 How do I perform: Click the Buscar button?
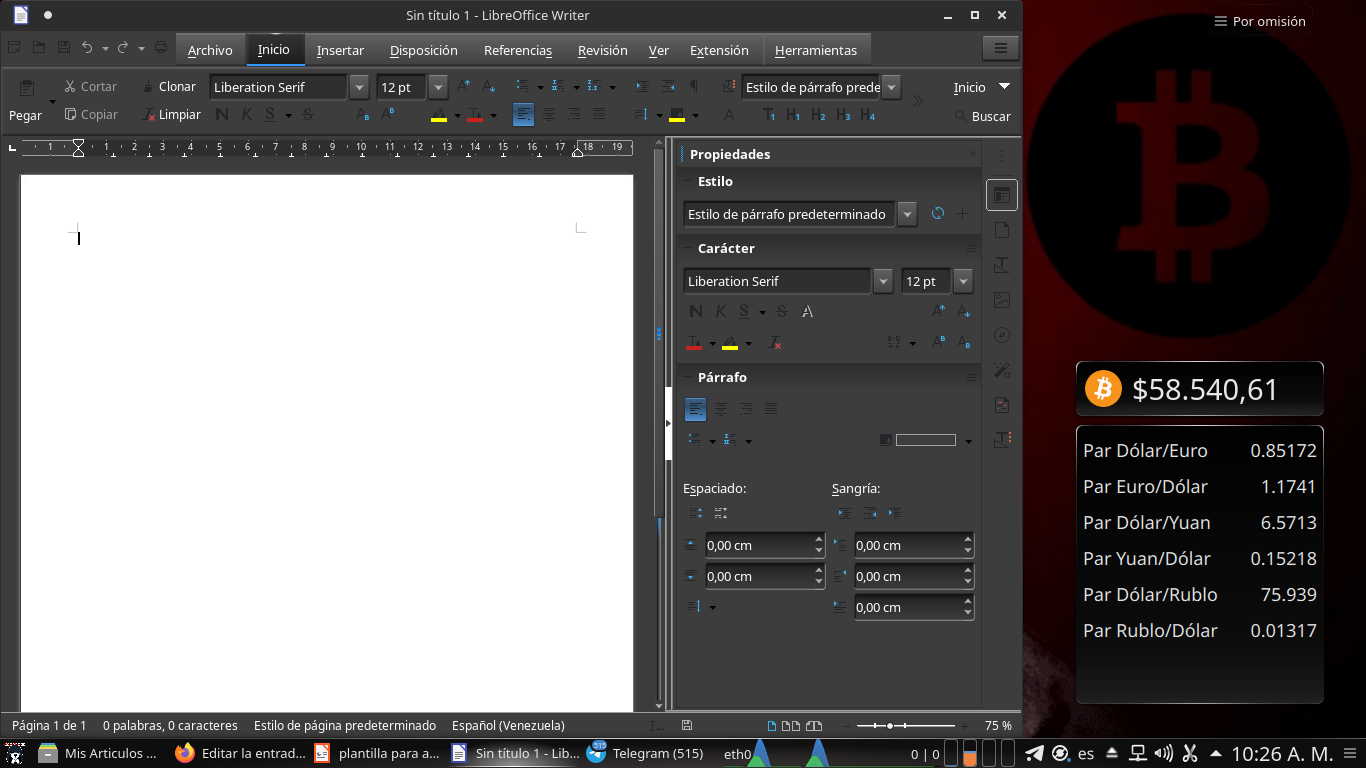click(982, 116)
